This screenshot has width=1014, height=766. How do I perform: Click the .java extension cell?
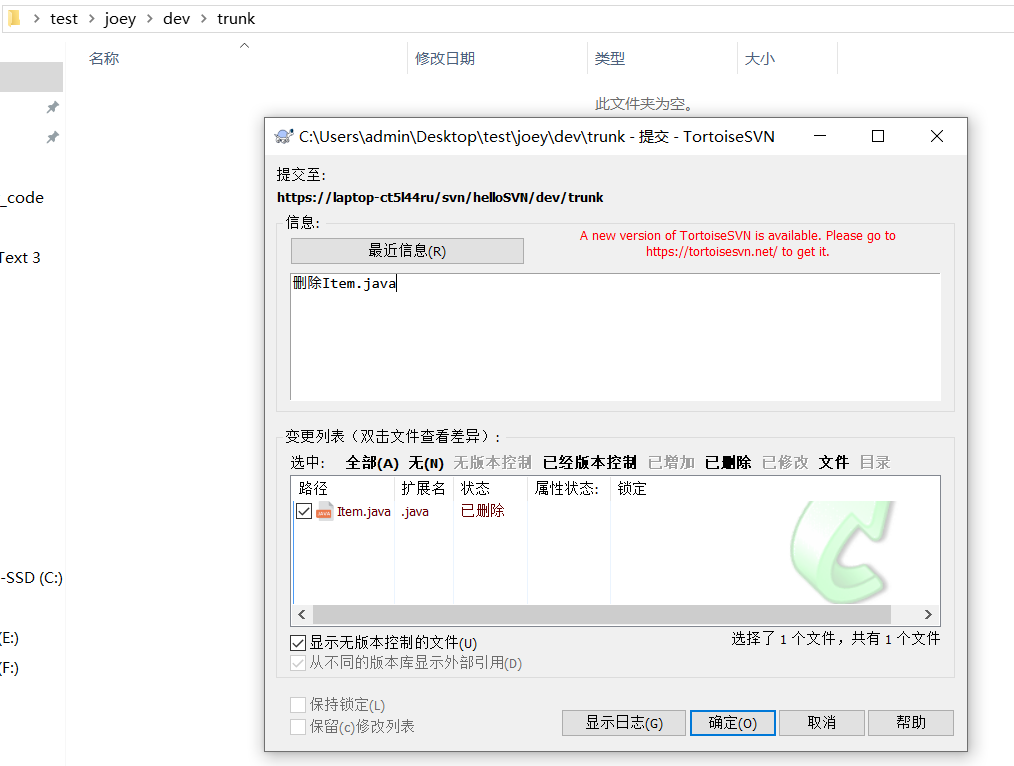point(415,511)
